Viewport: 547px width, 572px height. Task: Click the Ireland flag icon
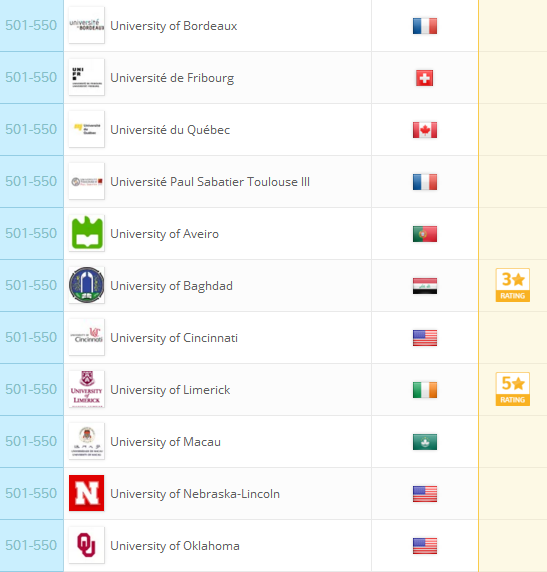425,390
